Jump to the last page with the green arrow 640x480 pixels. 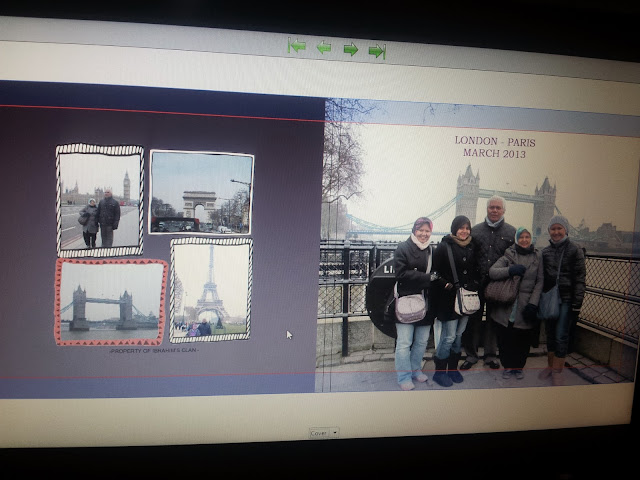tap(377, 51)
